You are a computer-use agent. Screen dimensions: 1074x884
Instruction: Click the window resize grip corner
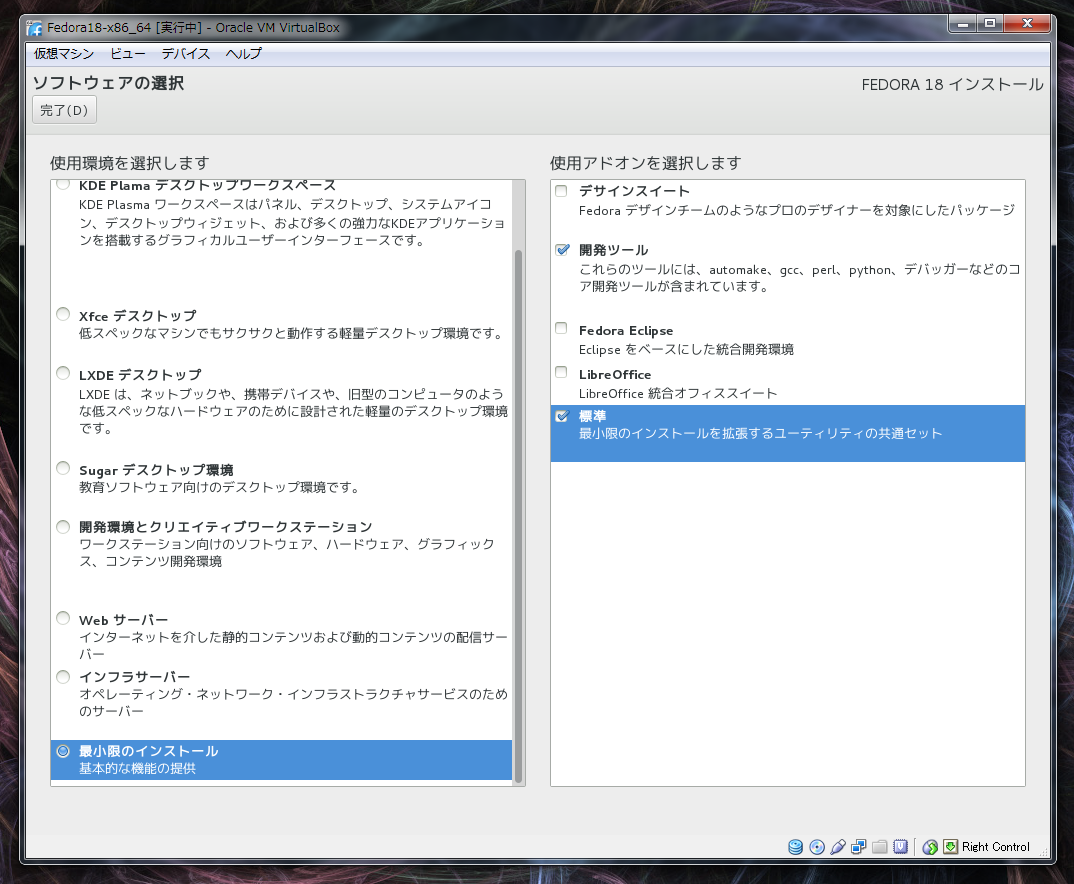[x=1043, y=853]
